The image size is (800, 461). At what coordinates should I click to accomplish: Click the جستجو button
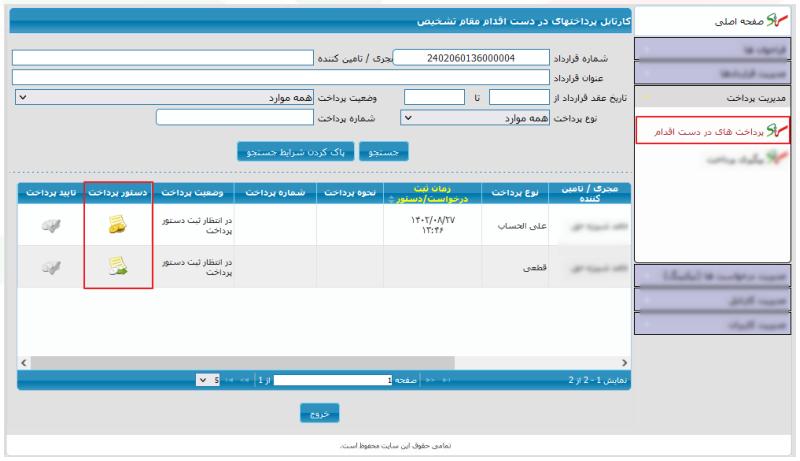click(384, 152)
